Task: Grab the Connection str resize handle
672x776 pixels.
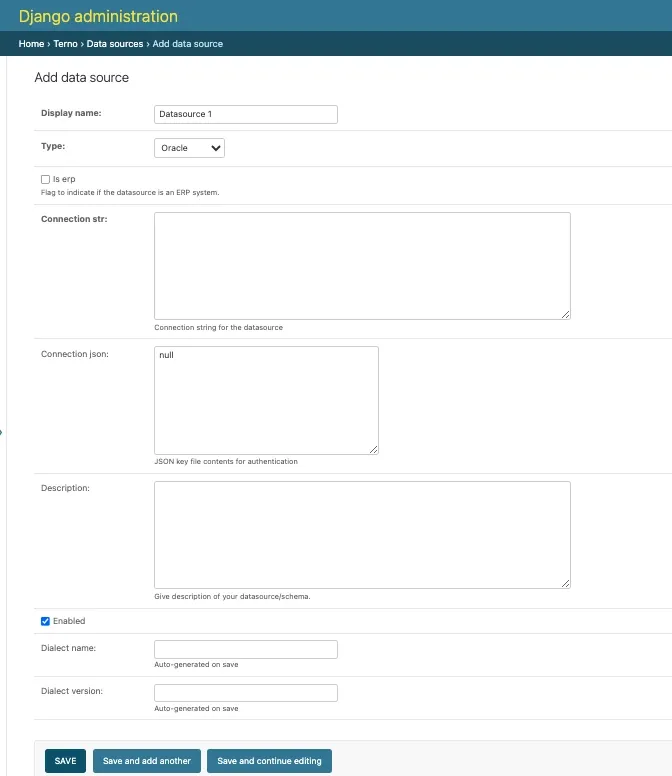Action: tap(565, 314)
